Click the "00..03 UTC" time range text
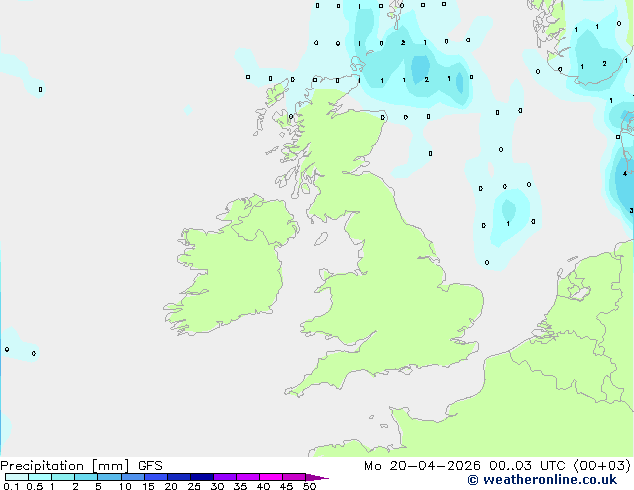This screenshot has height=490, width=634. click(527, 466)
